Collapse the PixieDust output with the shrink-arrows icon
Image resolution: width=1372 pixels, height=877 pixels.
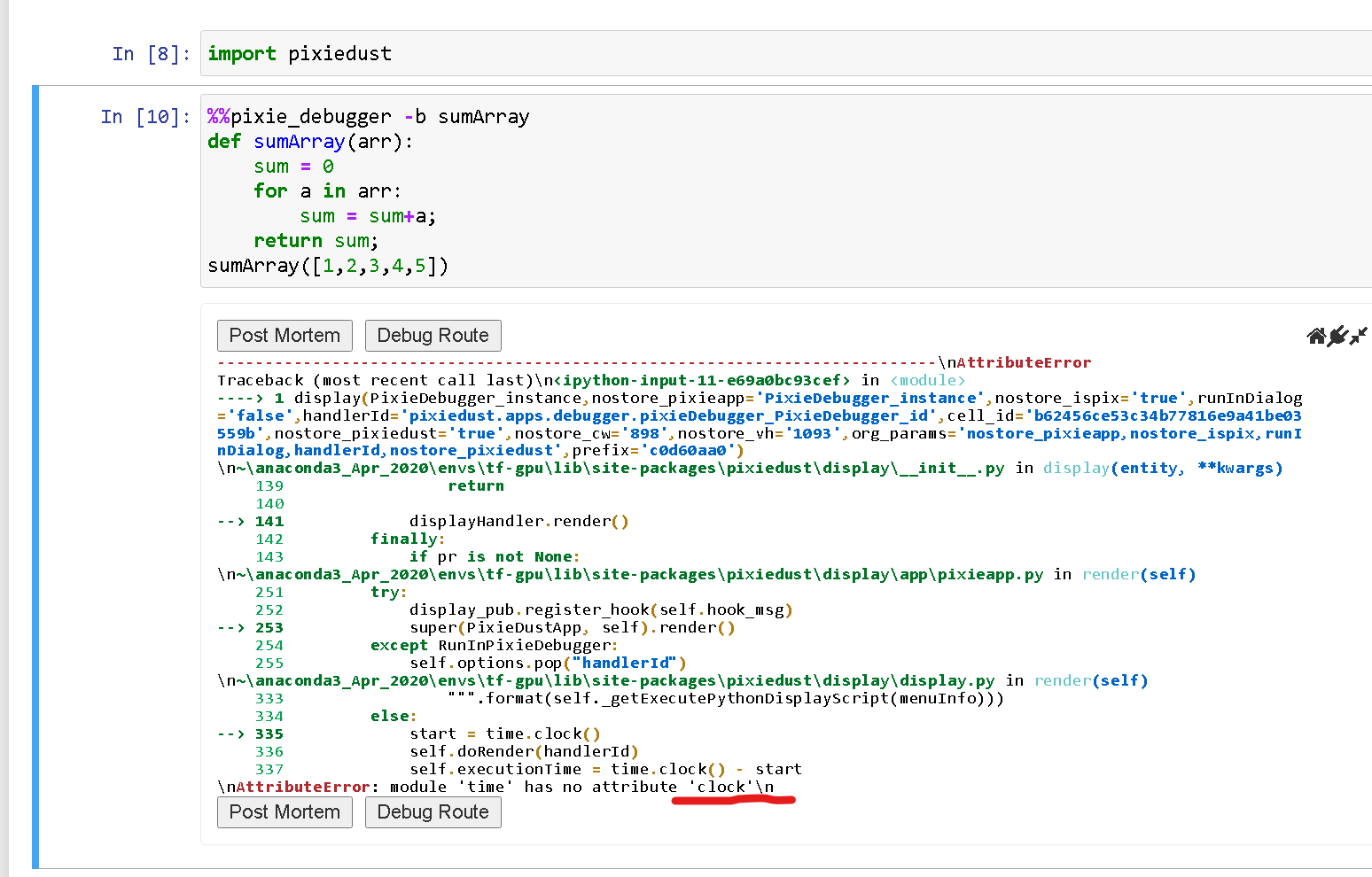coord(1357,336)
